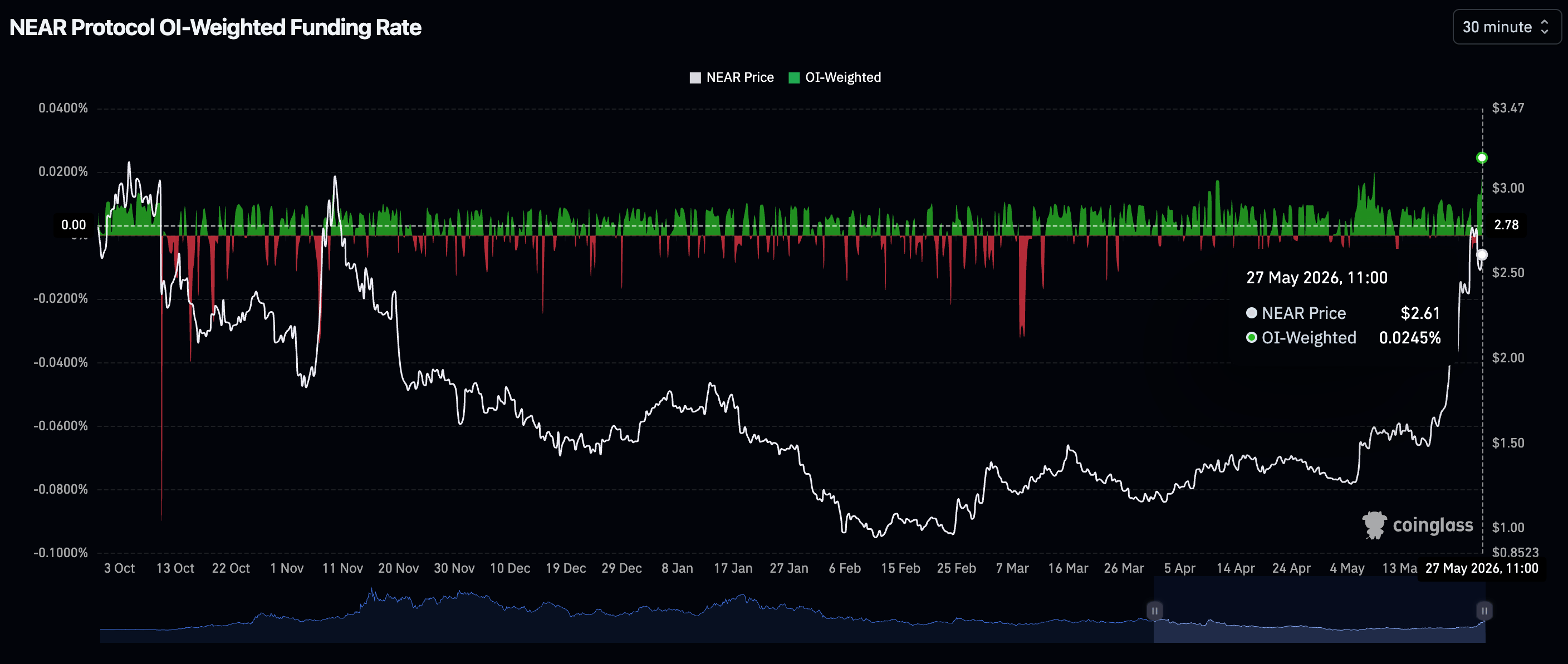Click the '$3.47' price axis label
Image resolution: width=1568 pixels, height=664 pixels.
pyautogui.click(x=1508, y=108)
